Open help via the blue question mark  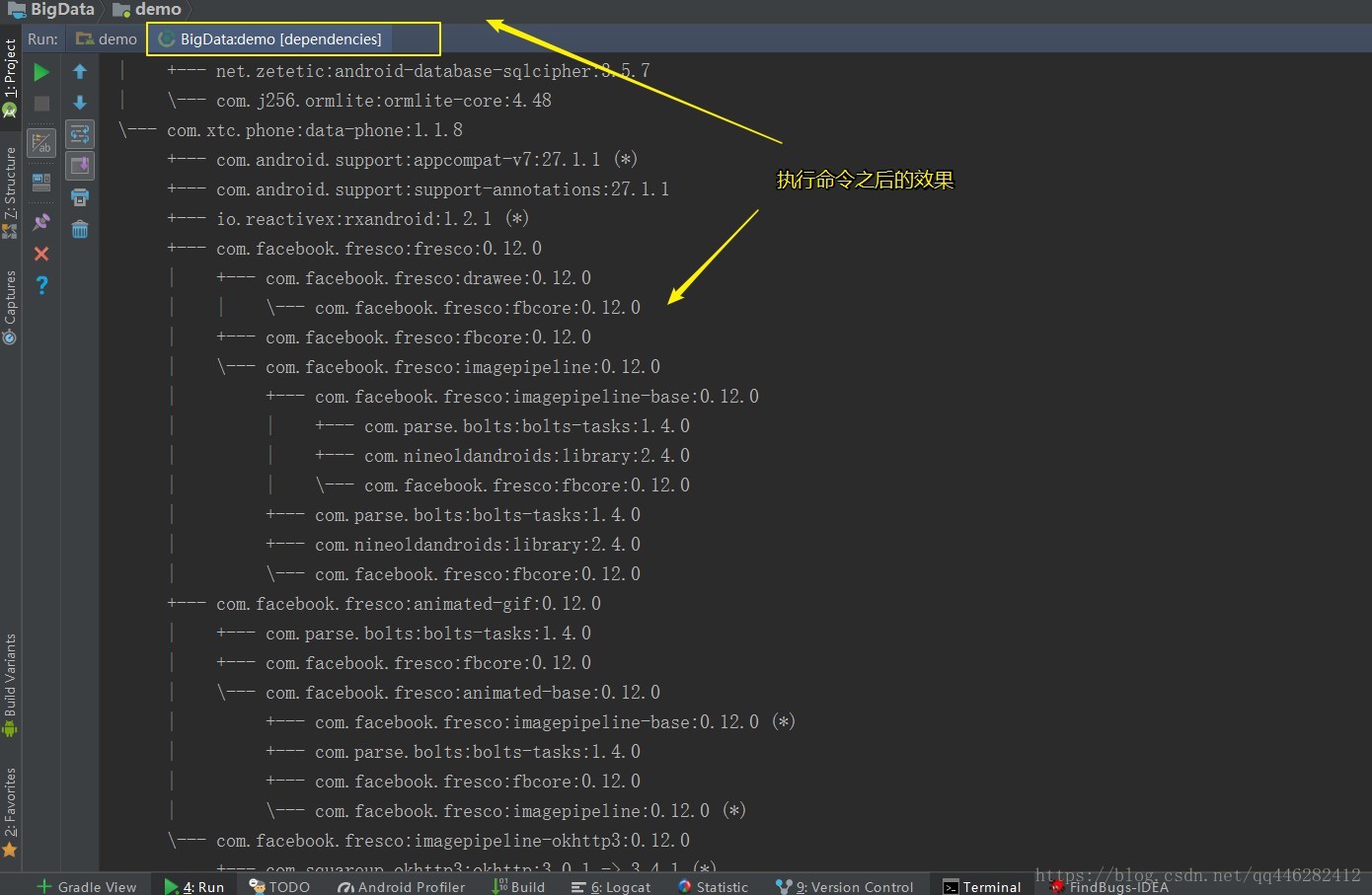(41, 285)
